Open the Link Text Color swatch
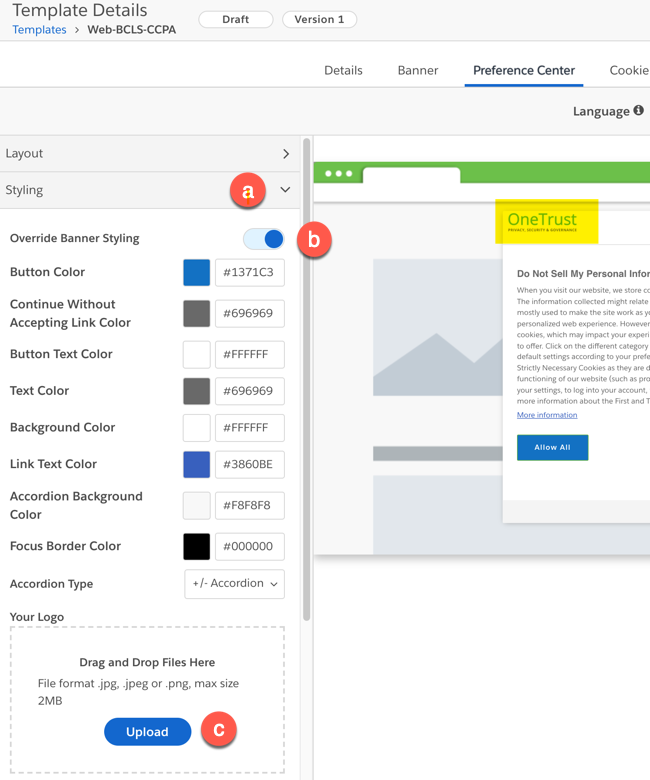 point(196,464)
